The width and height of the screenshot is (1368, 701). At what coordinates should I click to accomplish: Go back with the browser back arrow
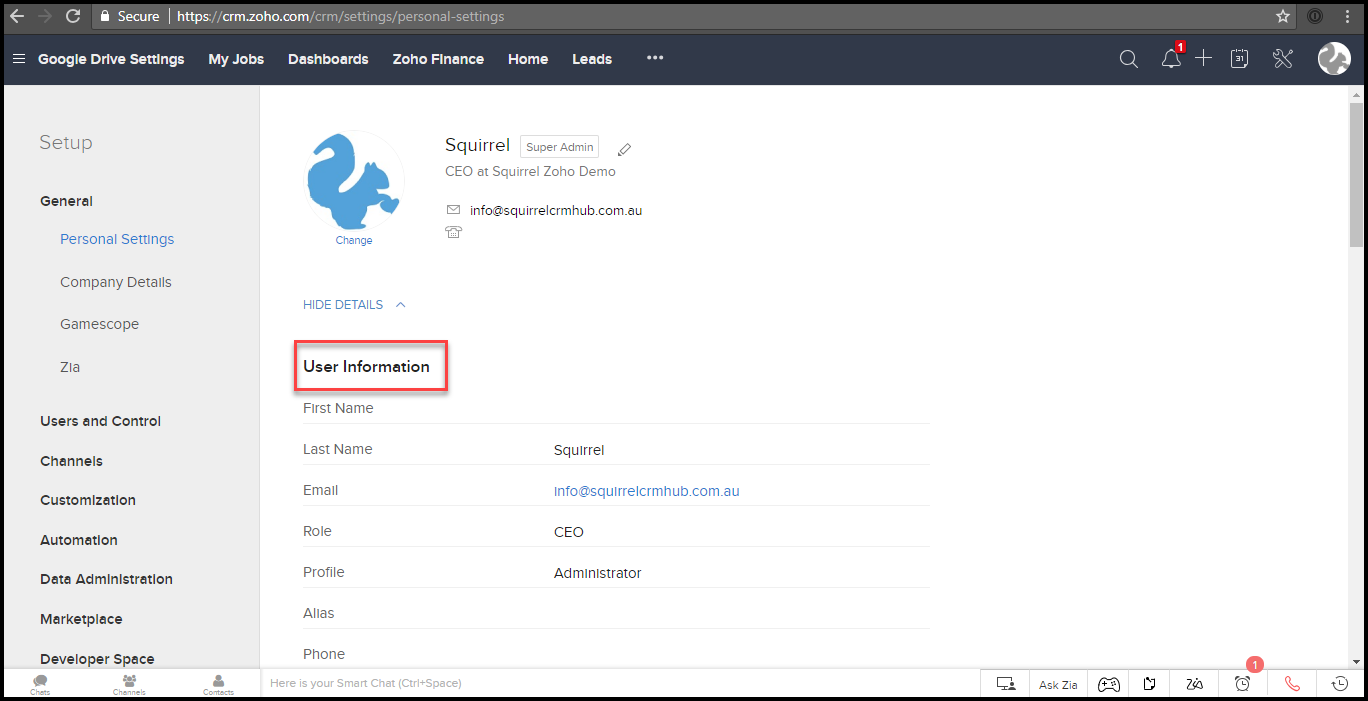click(x=17, y=16)
